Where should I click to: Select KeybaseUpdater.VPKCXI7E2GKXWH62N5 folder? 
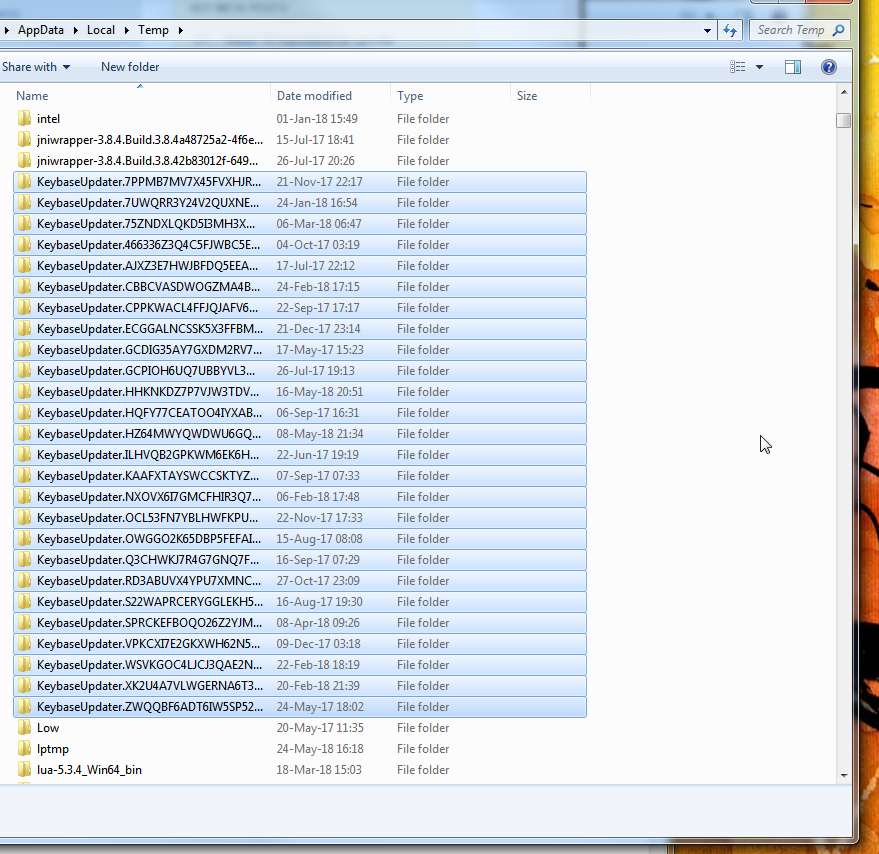300,644
